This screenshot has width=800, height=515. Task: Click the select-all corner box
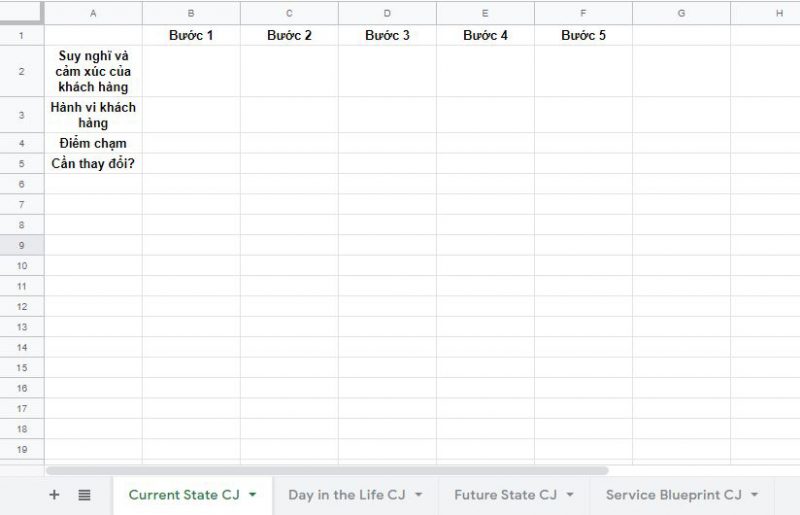pyautogui.click(x=21, y=13)
